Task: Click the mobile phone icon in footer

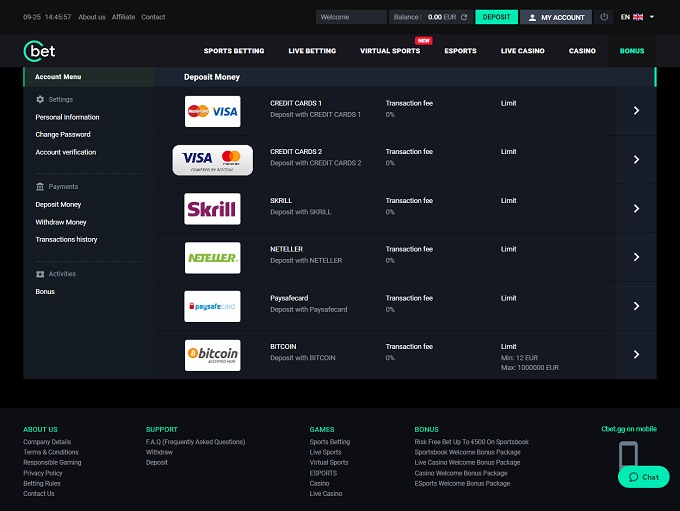Action: [x=628, y=454]
